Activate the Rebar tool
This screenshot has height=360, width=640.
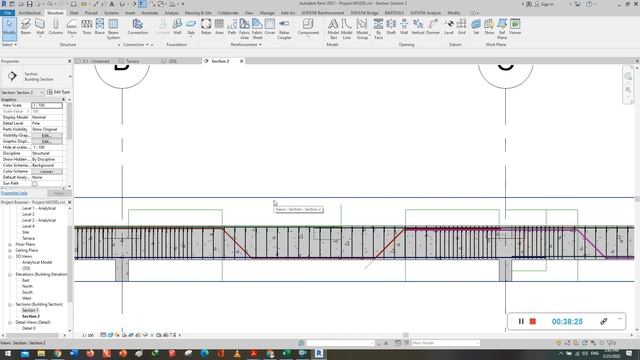coord(206,27)
